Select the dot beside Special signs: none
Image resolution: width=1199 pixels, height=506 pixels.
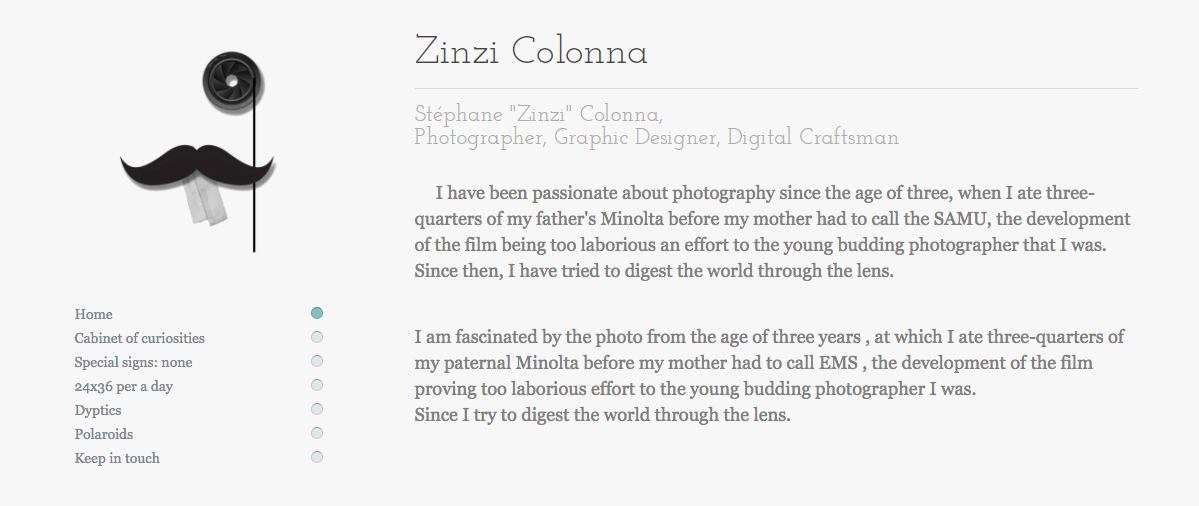click(317, 361)
